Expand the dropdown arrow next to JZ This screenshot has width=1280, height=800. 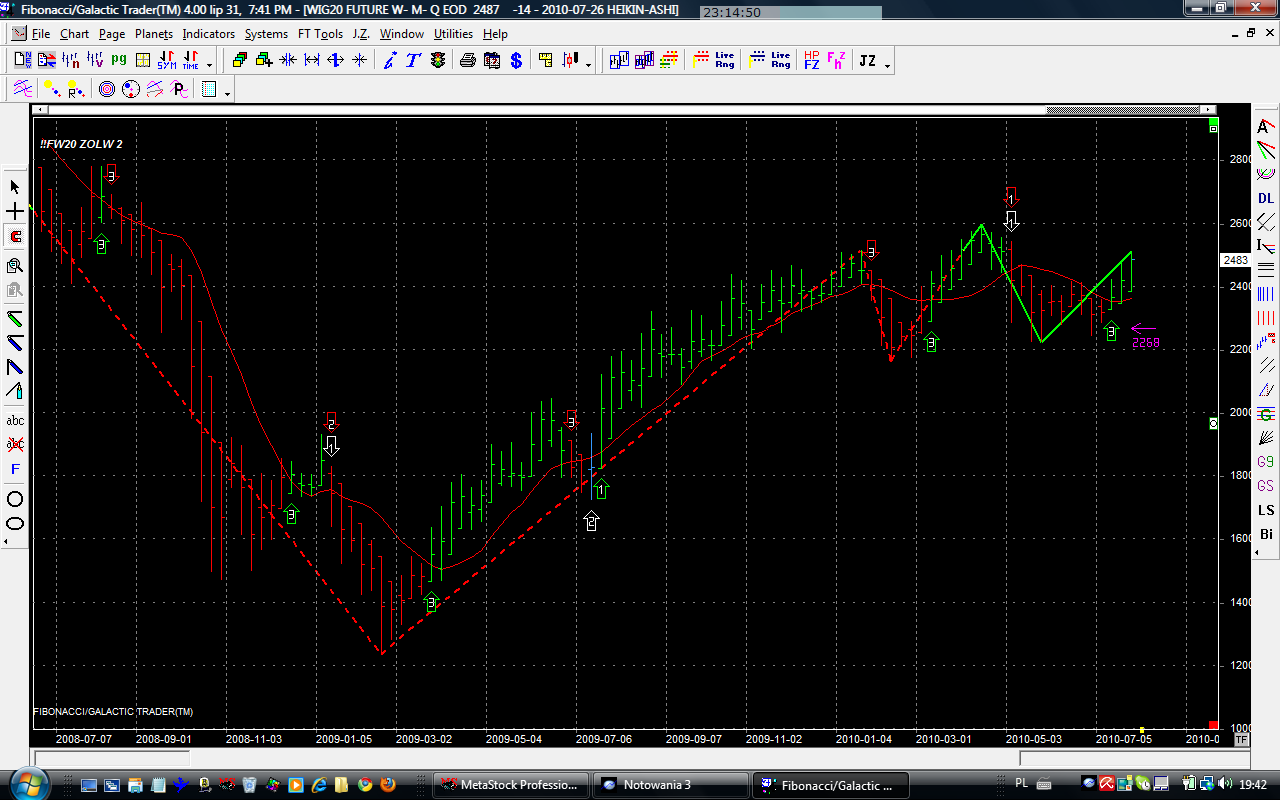pos(888,65)
